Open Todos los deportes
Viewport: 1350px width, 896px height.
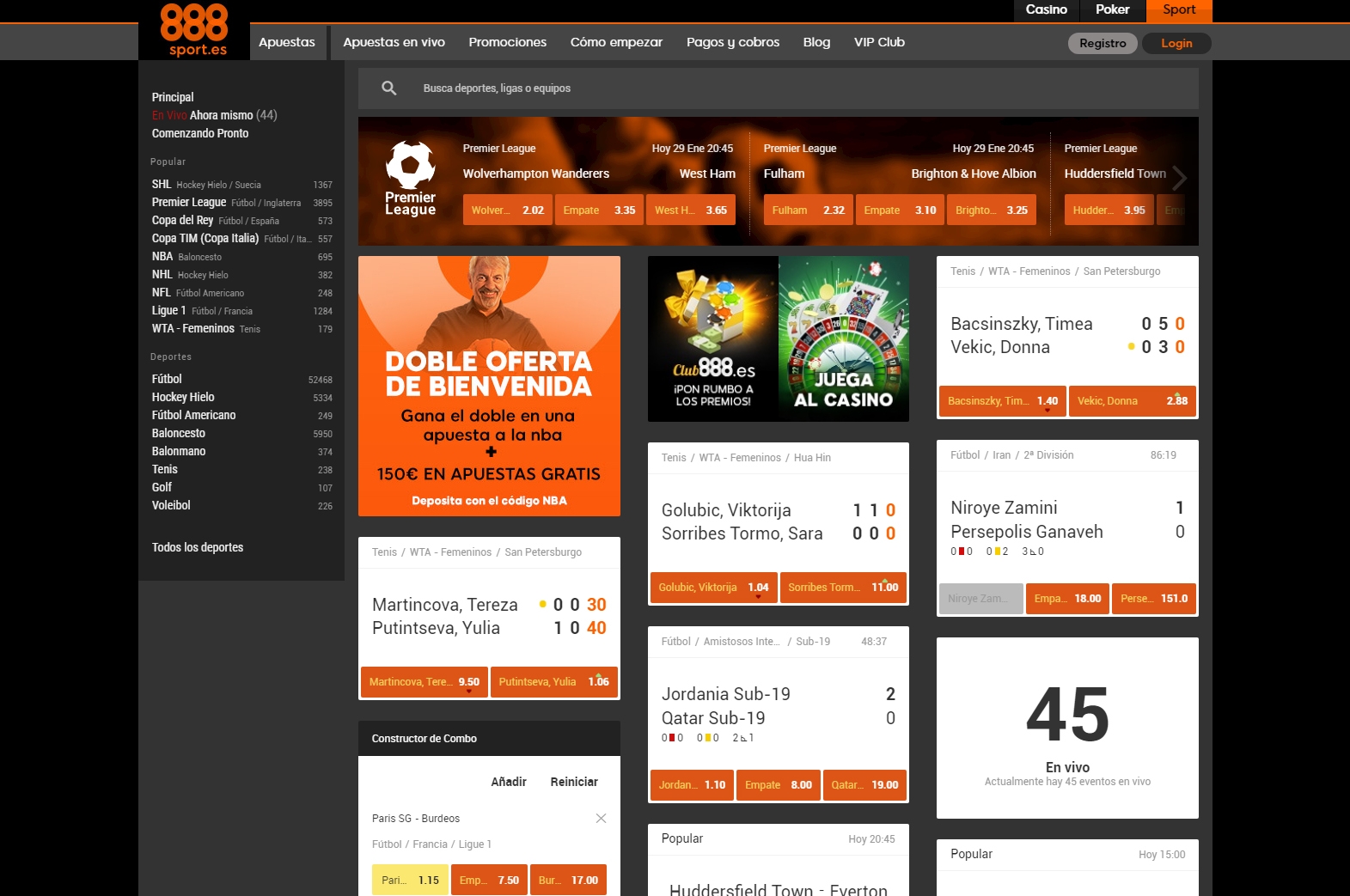tap(198, 547)
